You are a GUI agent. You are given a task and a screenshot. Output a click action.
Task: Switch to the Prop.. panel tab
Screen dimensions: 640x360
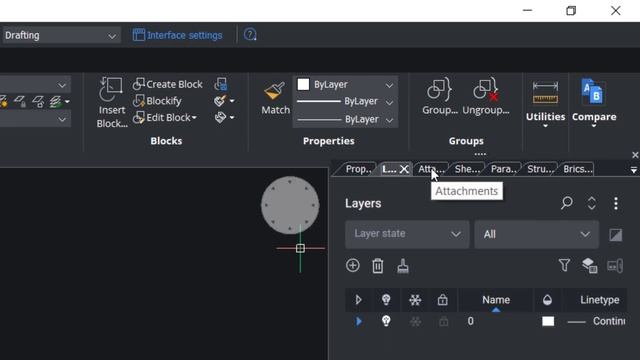click(358, 169)
